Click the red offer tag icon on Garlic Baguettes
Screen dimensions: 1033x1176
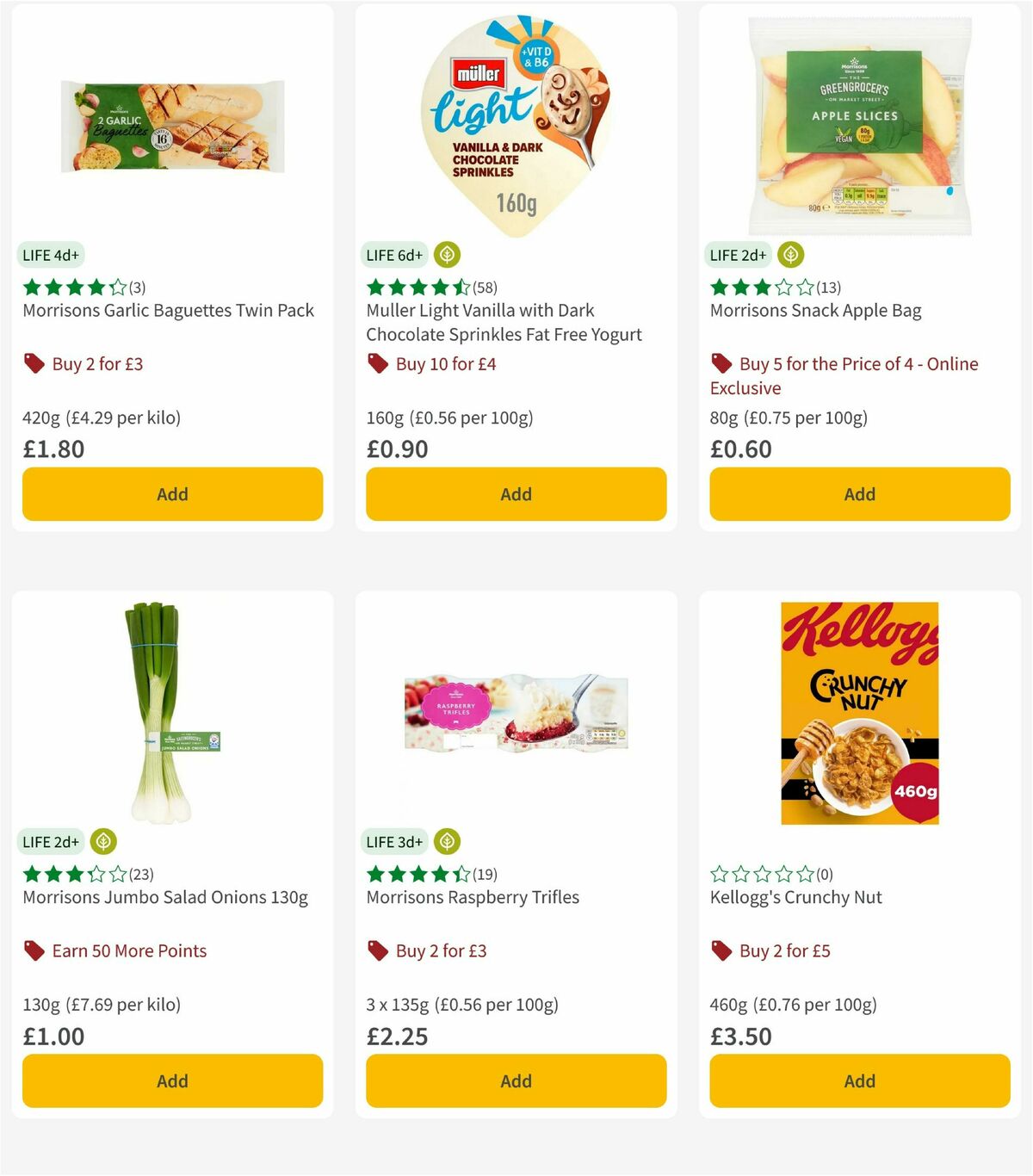pos(34,364)
